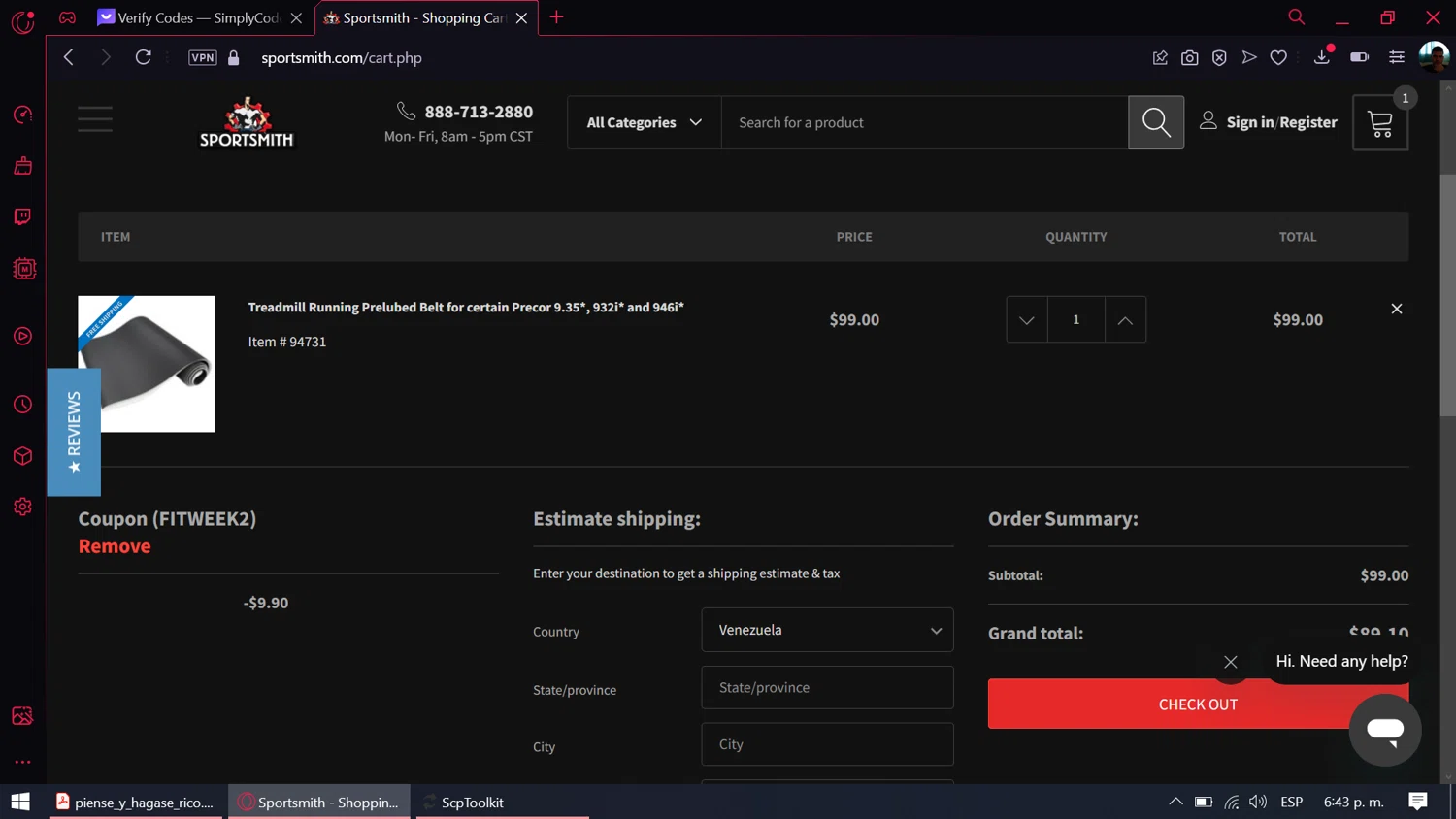Click the Sportsmith logo
The width and height of the screenshot is (1456, 819).
pyautogui.click(x=247, y=122)
